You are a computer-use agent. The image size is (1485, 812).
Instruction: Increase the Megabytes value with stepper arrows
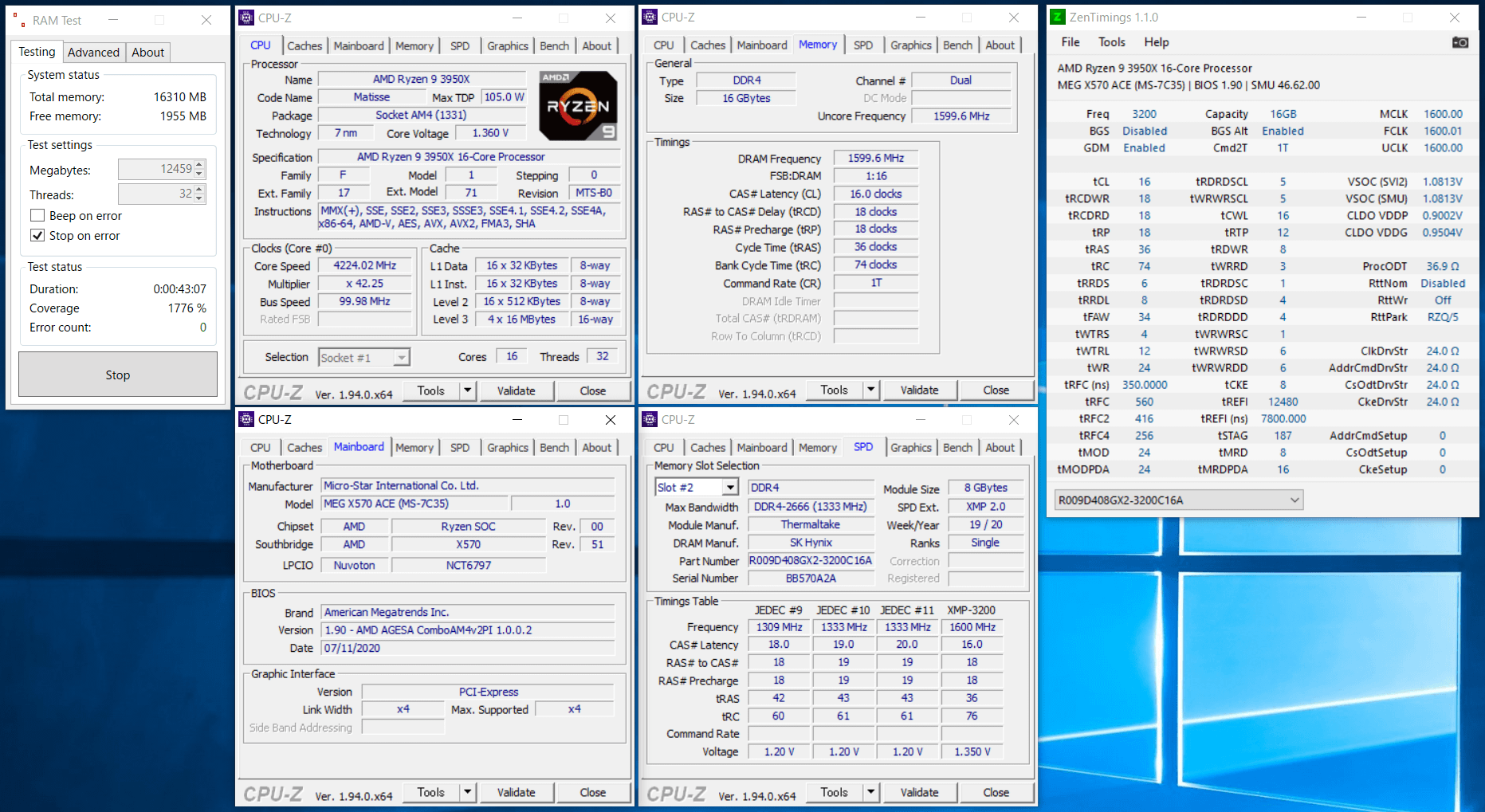199,164
